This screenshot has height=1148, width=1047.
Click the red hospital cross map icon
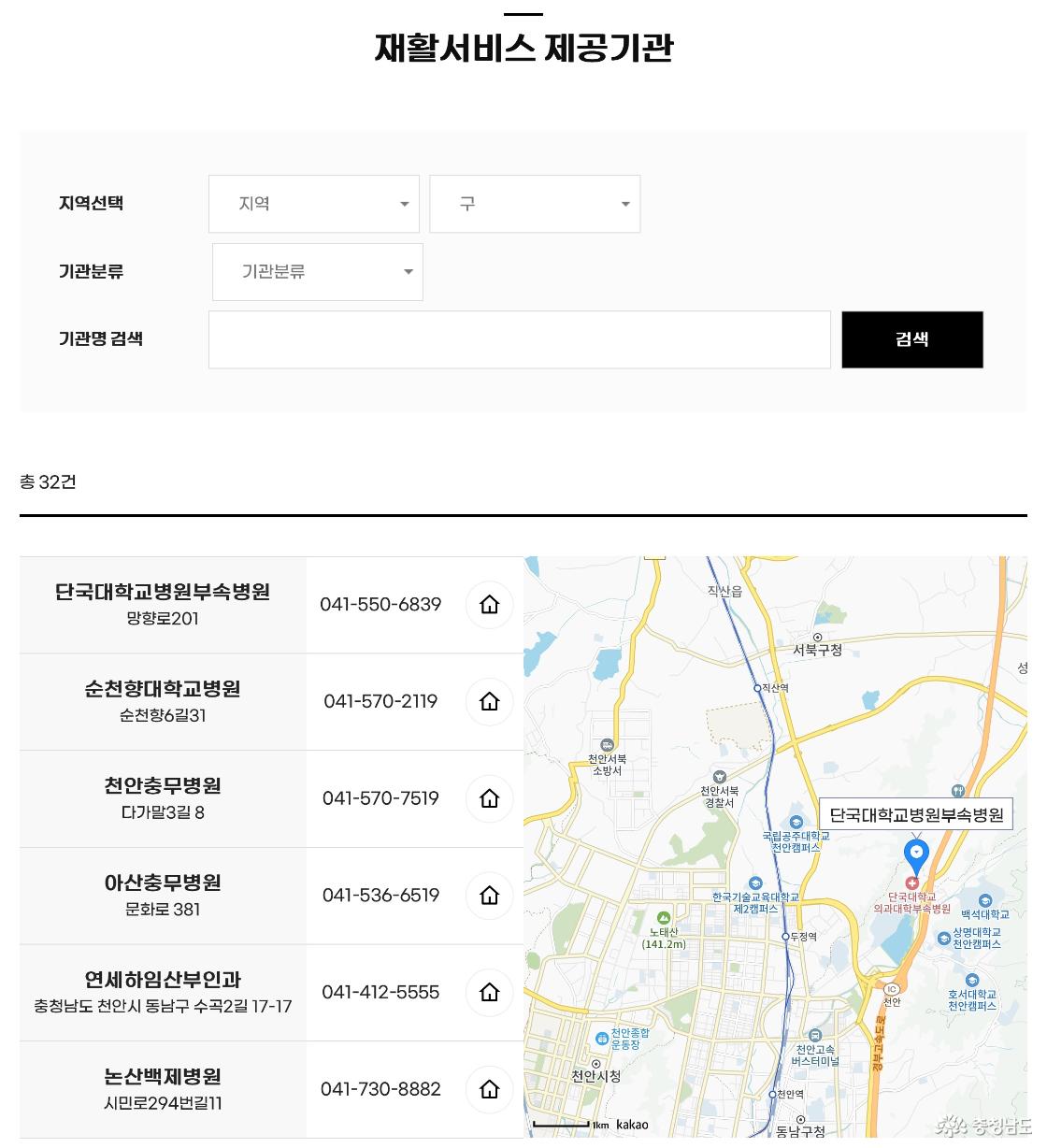coord(912,883)
